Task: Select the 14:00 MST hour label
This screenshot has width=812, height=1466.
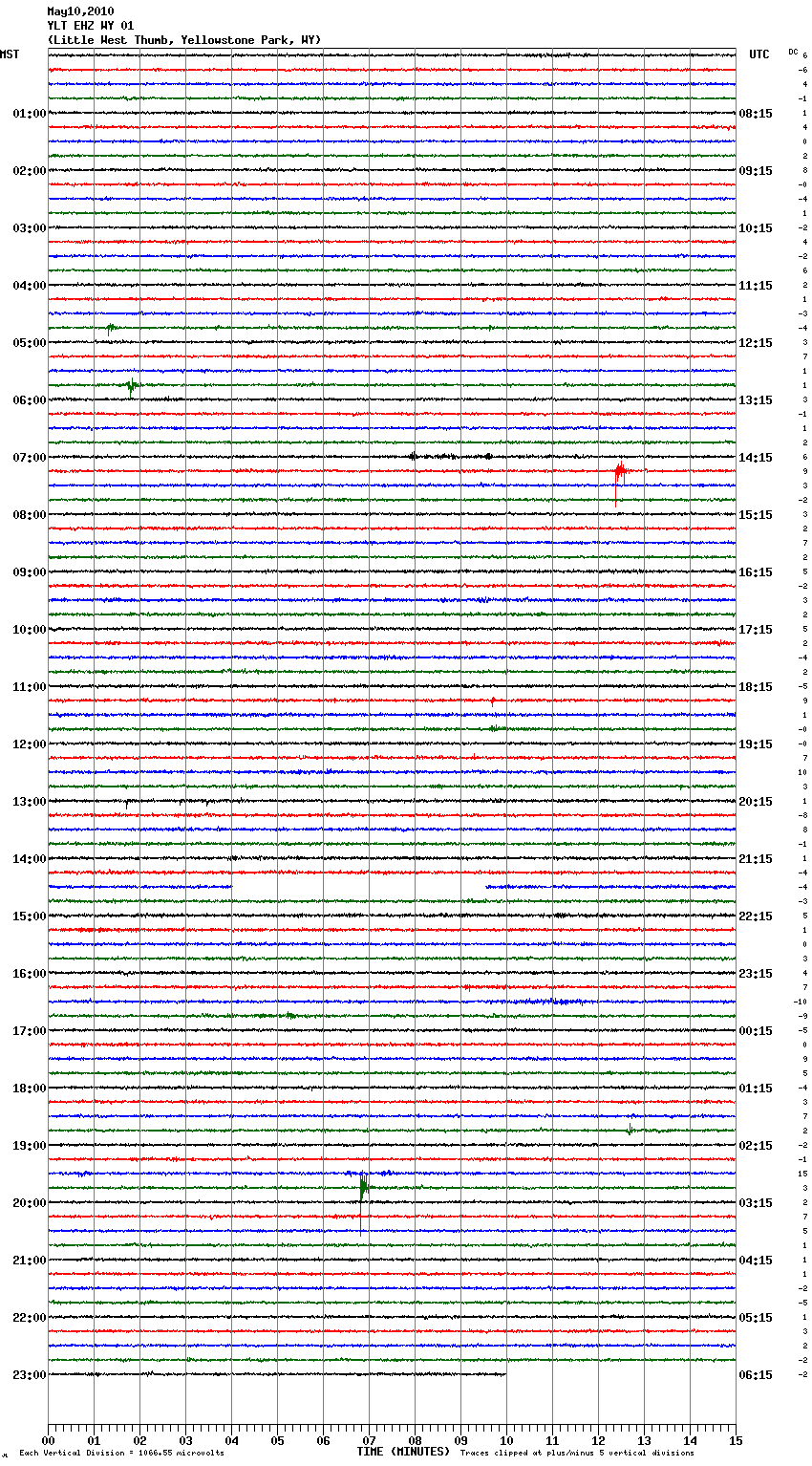Action: (30, 859)
